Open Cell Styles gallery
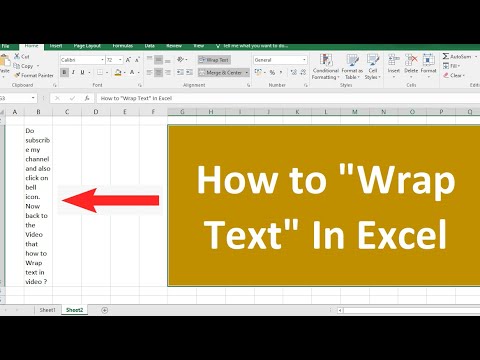The width and height of the screenshot is (480, 360). (373, 67)
